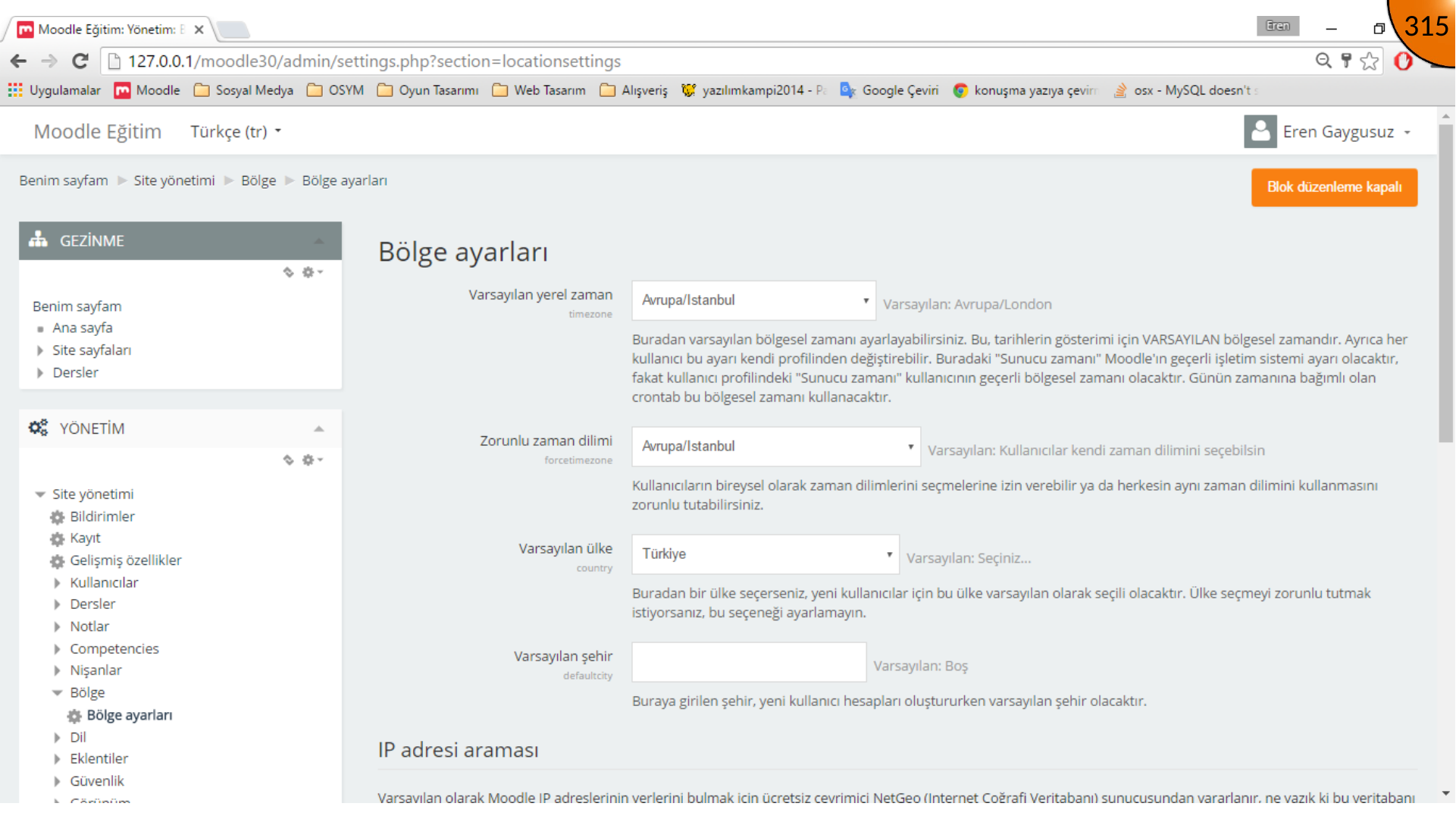
Task: Click the Blok düzenleme kapalı button
Action: click(1334, 187)
